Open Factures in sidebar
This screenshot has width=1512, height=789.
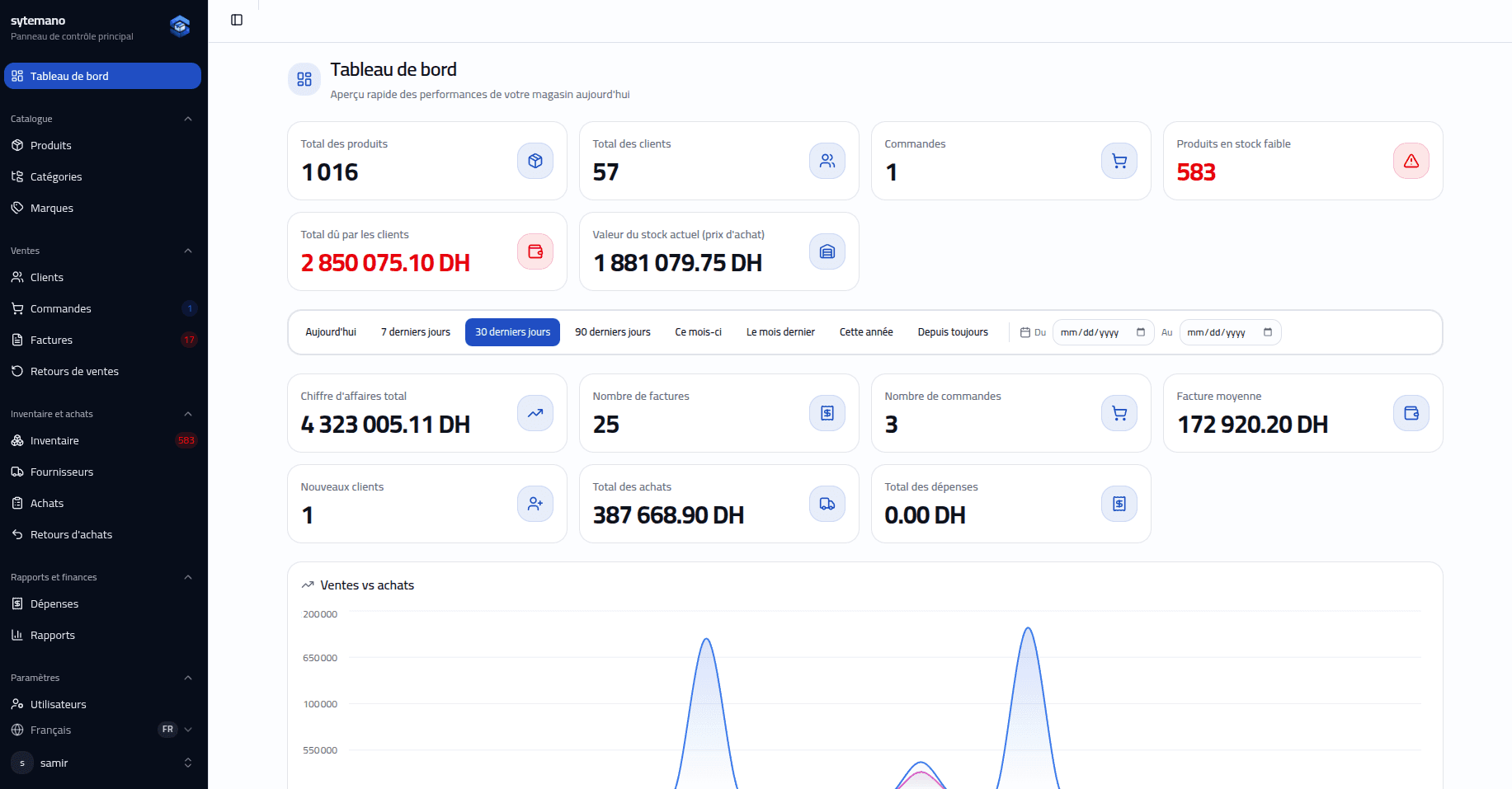click(102, 340)
